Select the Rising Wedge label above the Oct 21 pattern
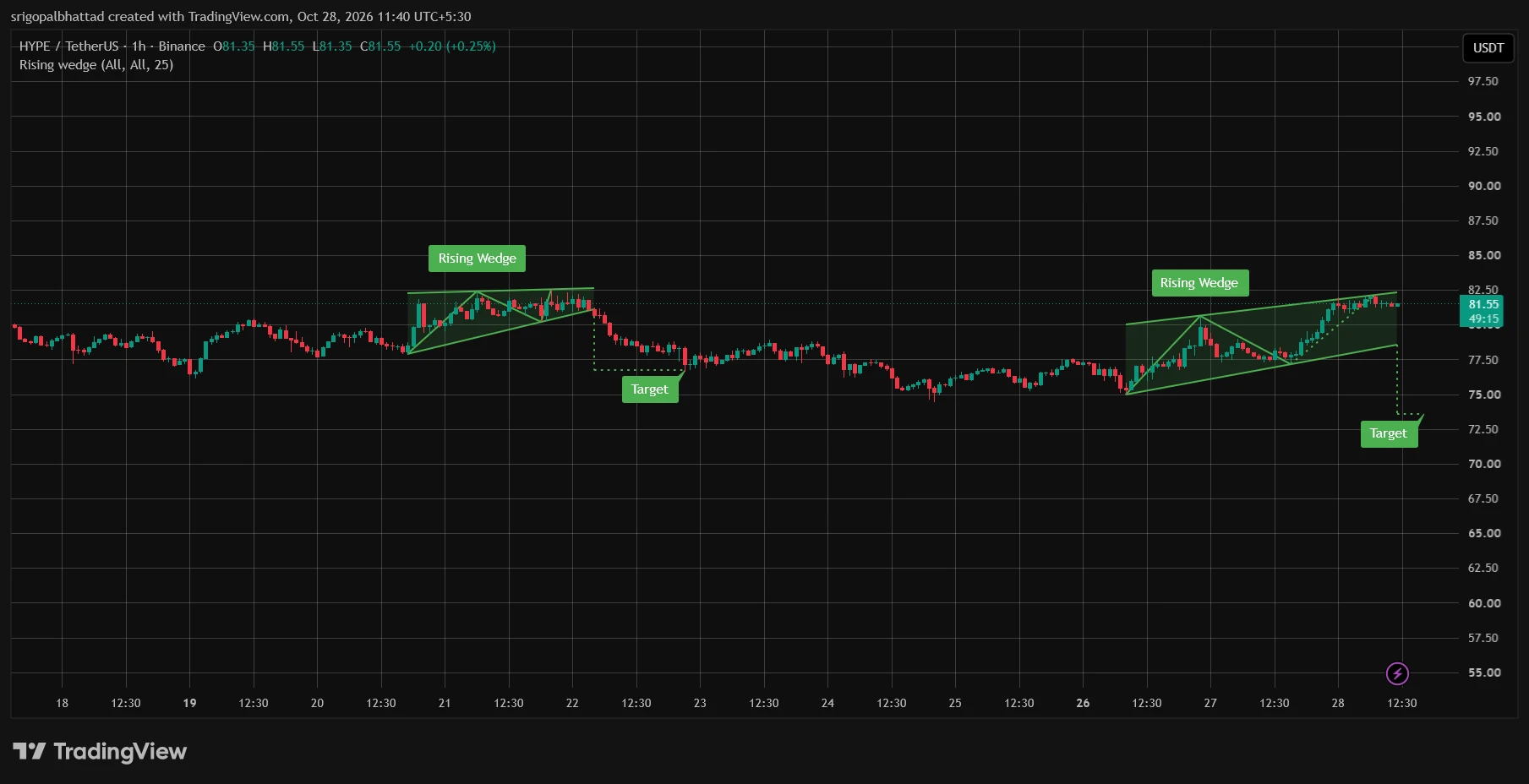This screenshot has width=1529, height=784. coord(477,259)
